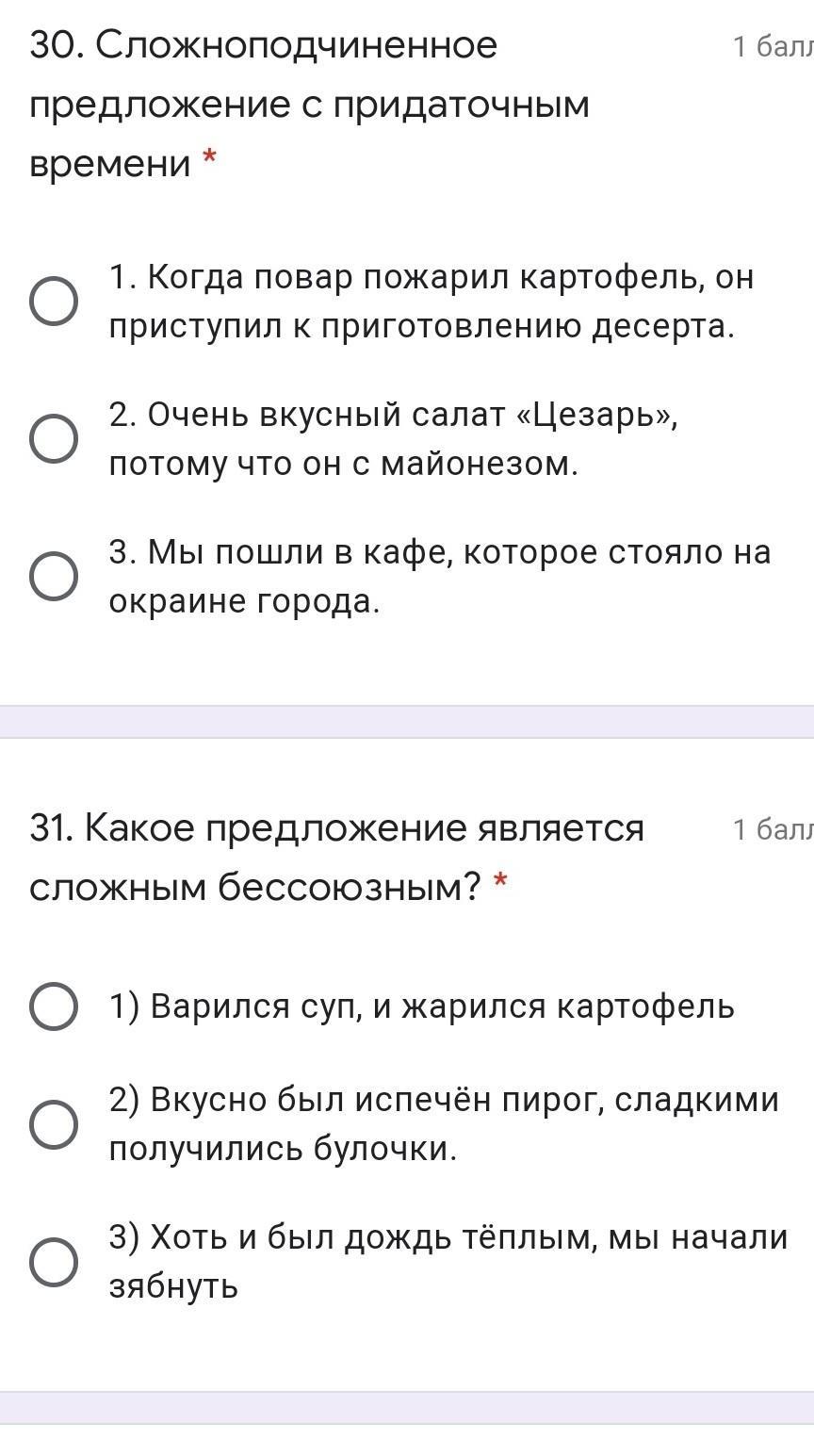Click the label «1) Варился суп, и жарился картофель»

[x=421, y=1006]
